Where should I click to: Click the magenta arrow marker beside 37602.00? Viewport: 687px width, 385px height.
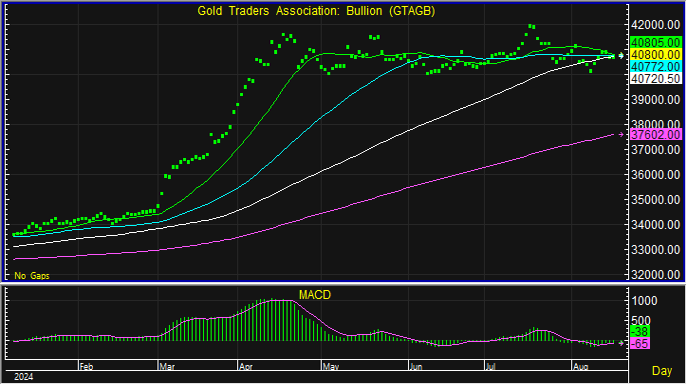click(x=621, y=134)
